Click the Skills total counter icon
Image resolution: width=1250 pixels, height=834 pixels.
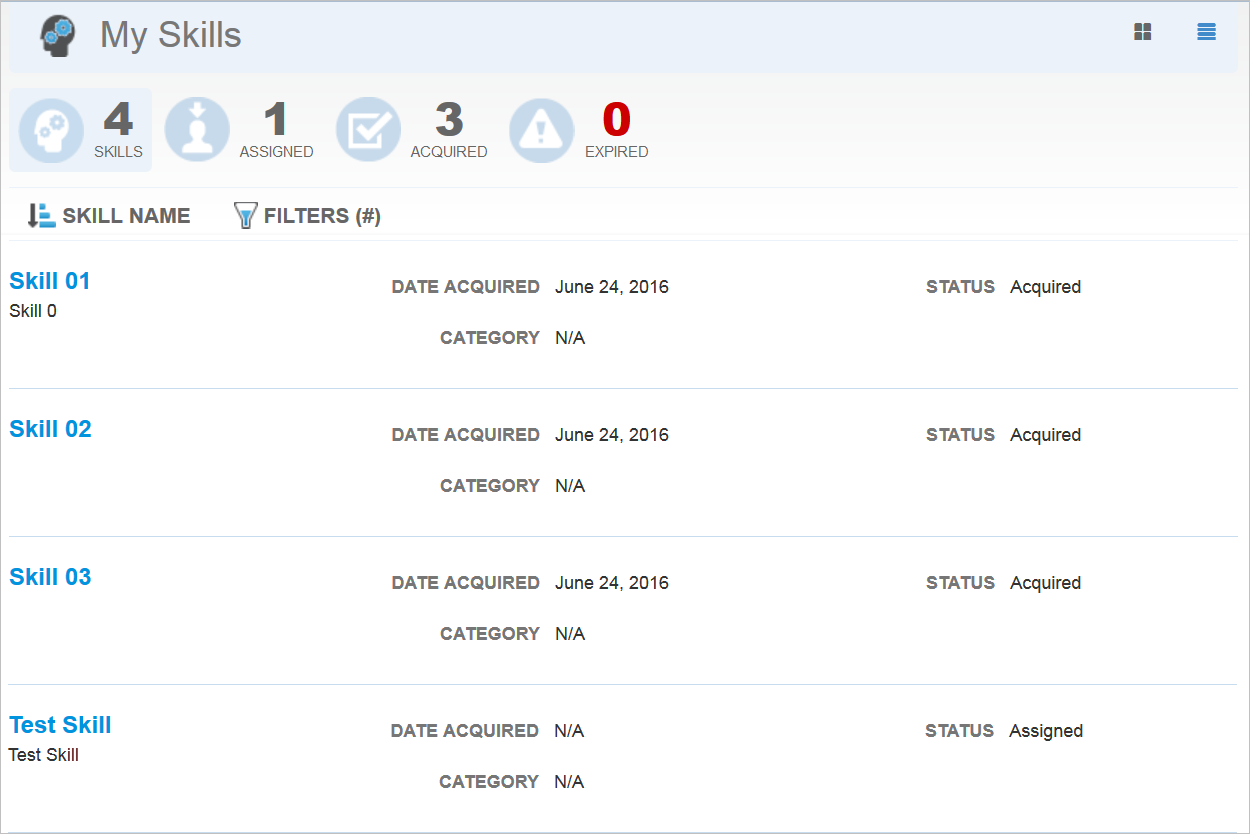[x=52, y=130]
